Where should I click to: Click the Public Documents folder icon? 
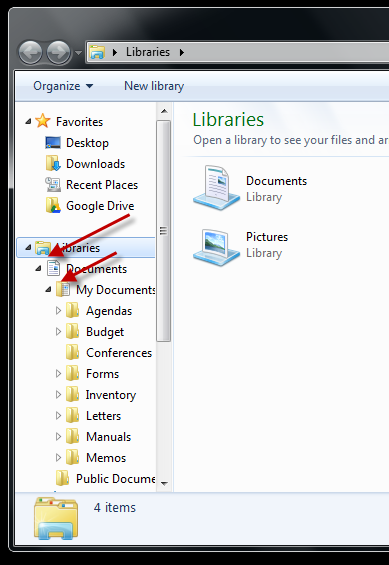coord(63,478)
